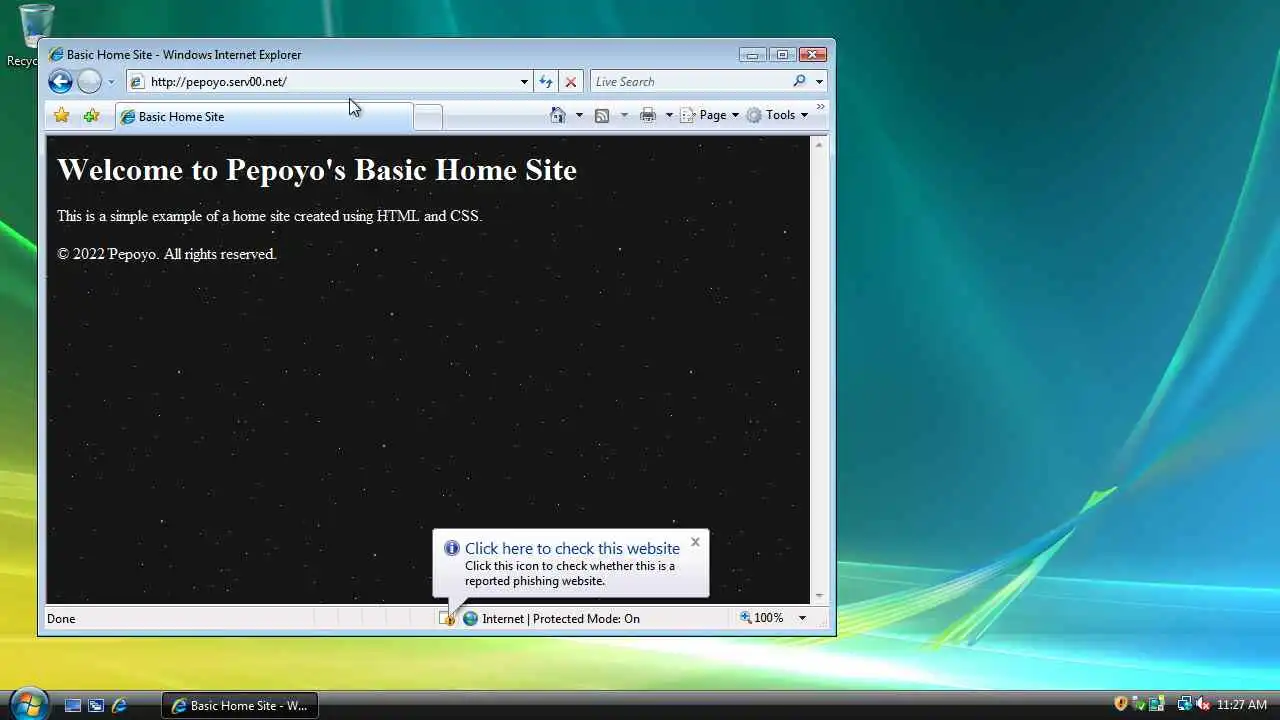Click the network globe tray icon

1184,704
